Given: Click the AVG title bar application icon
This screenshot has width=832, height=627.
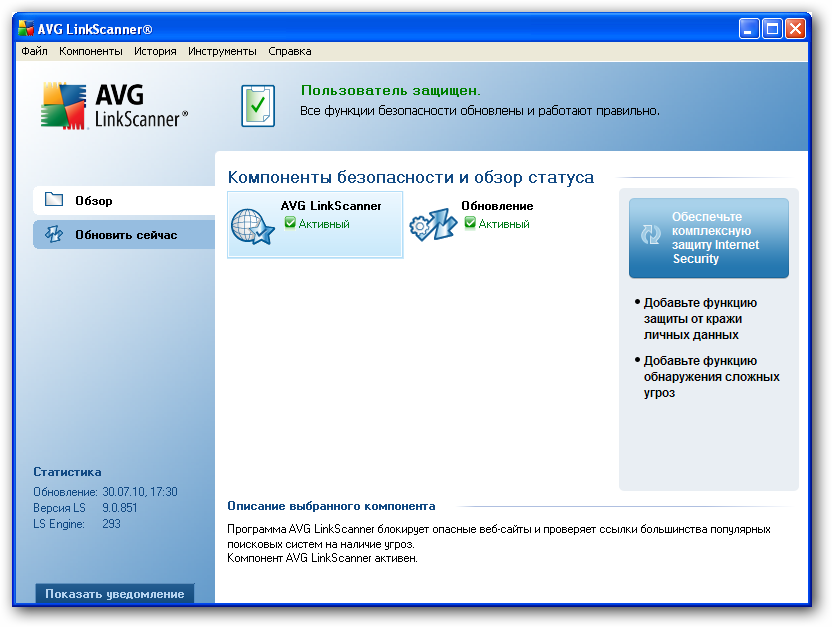Looking at the screenshot, I should point(27,29).
